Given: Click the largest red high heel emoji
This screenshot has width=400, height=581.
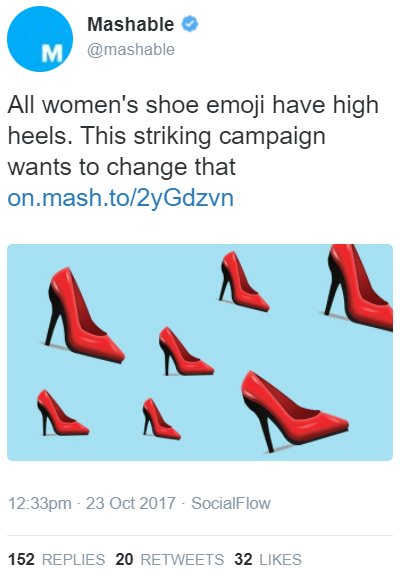Looking at the screenshot, I should tap(294, 411).
